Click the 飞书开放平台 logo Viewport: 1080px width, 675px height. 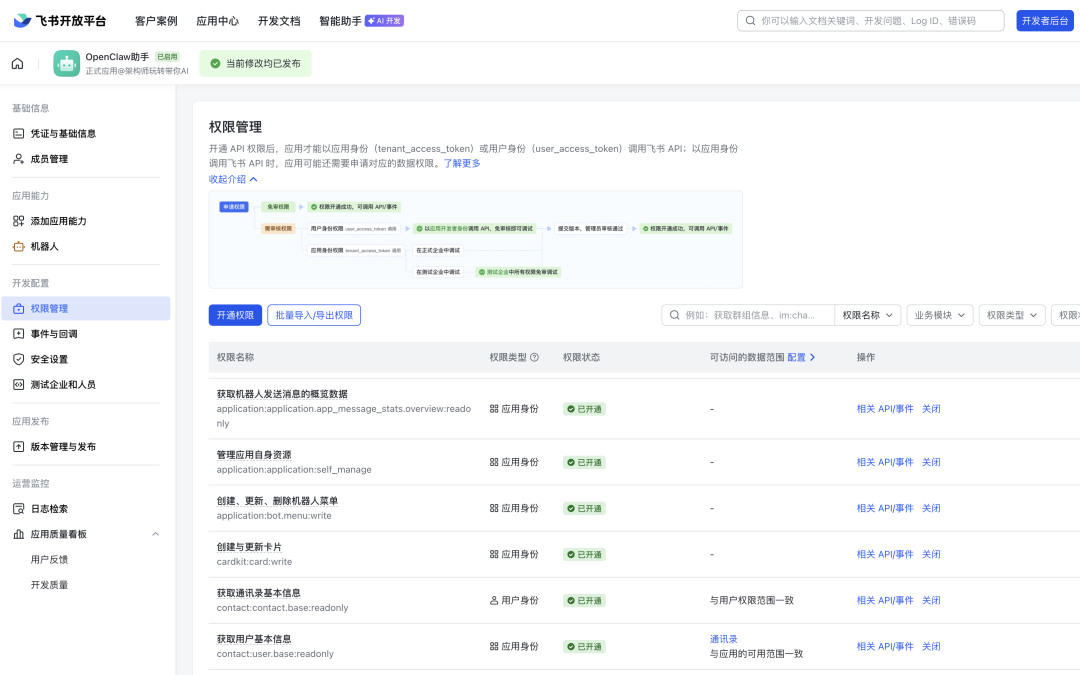[60, 19]
